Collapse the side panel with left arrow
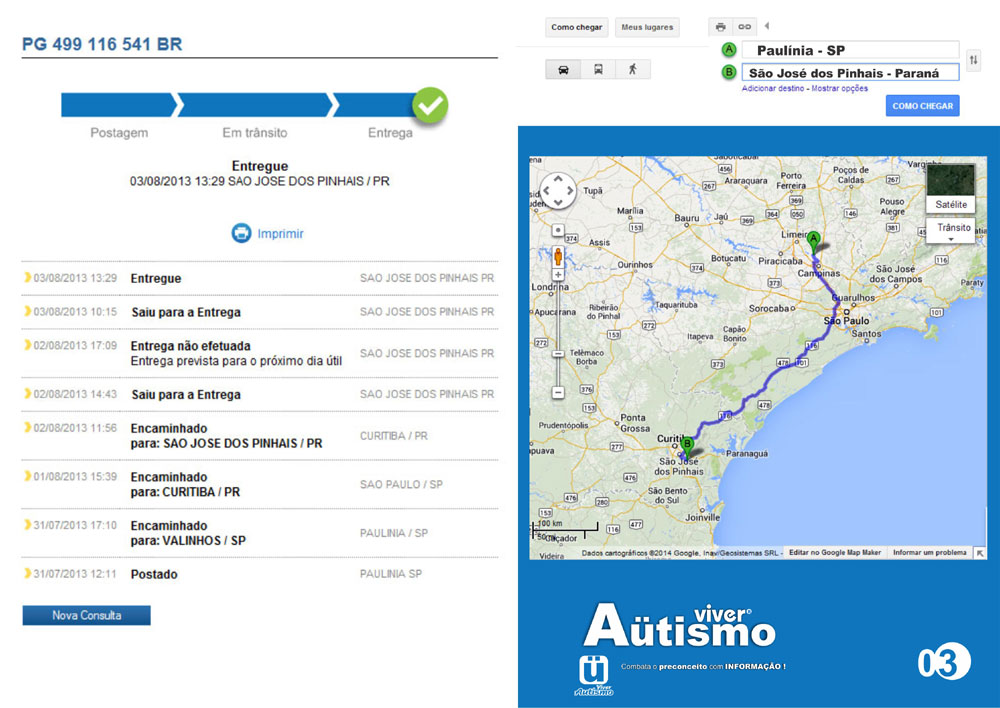The width and height of the screenshot is (1000, 708). (x=767, y=26)
